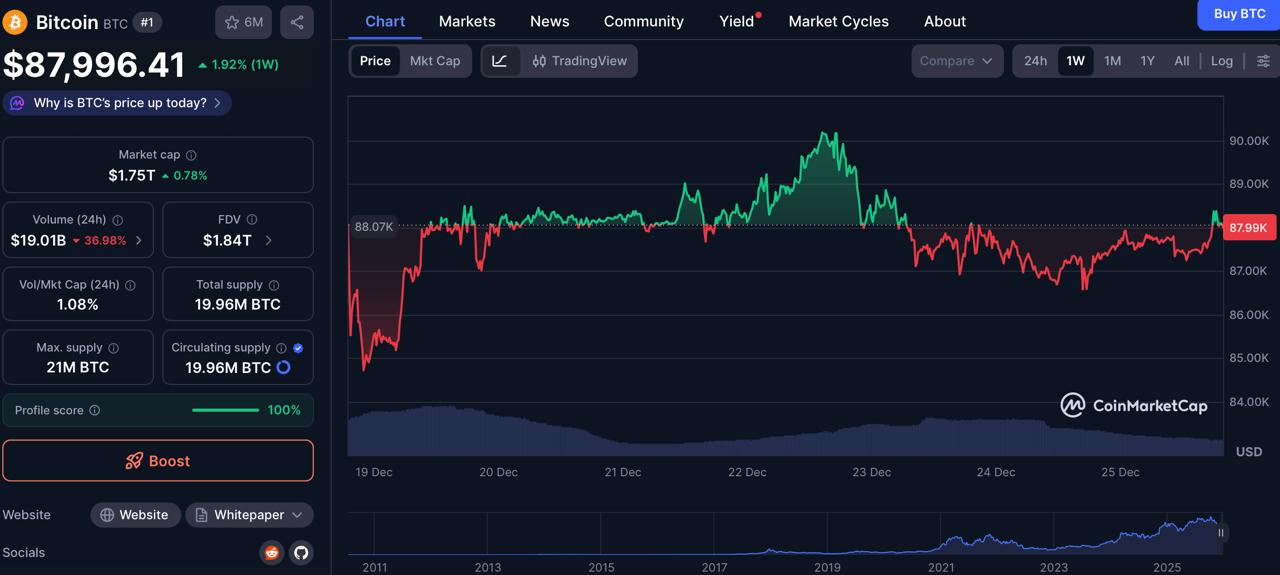Switch to the Markets tab
This screenshot has width=1280, height=575.
point(467,21)
